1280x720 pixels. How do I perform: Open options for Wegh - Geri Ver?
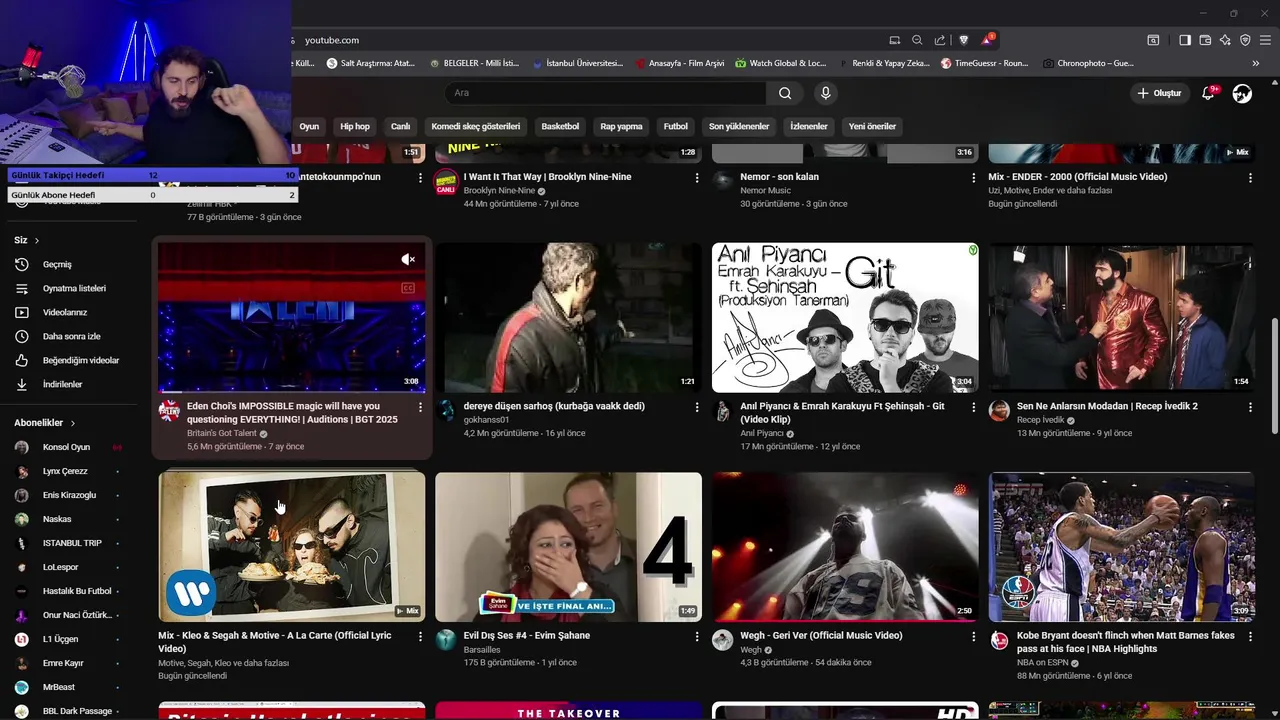(973, 636)
